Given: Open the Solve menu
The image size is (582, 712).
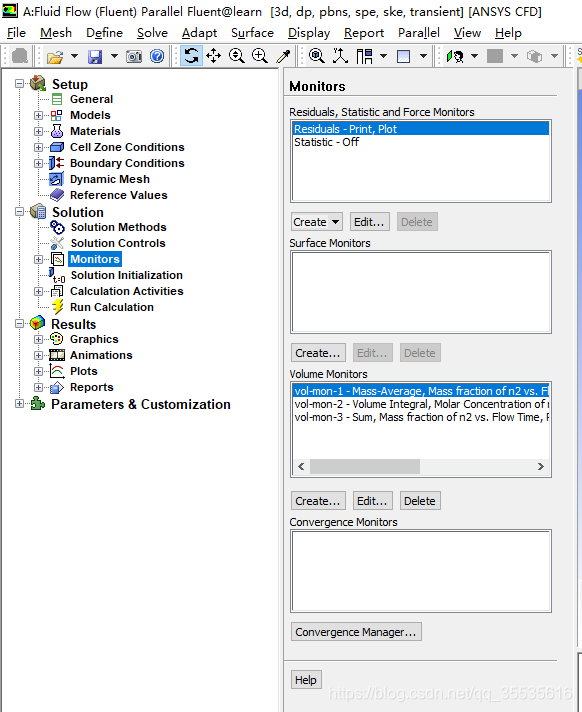Looking at the screenshot, I should [152, 33].
